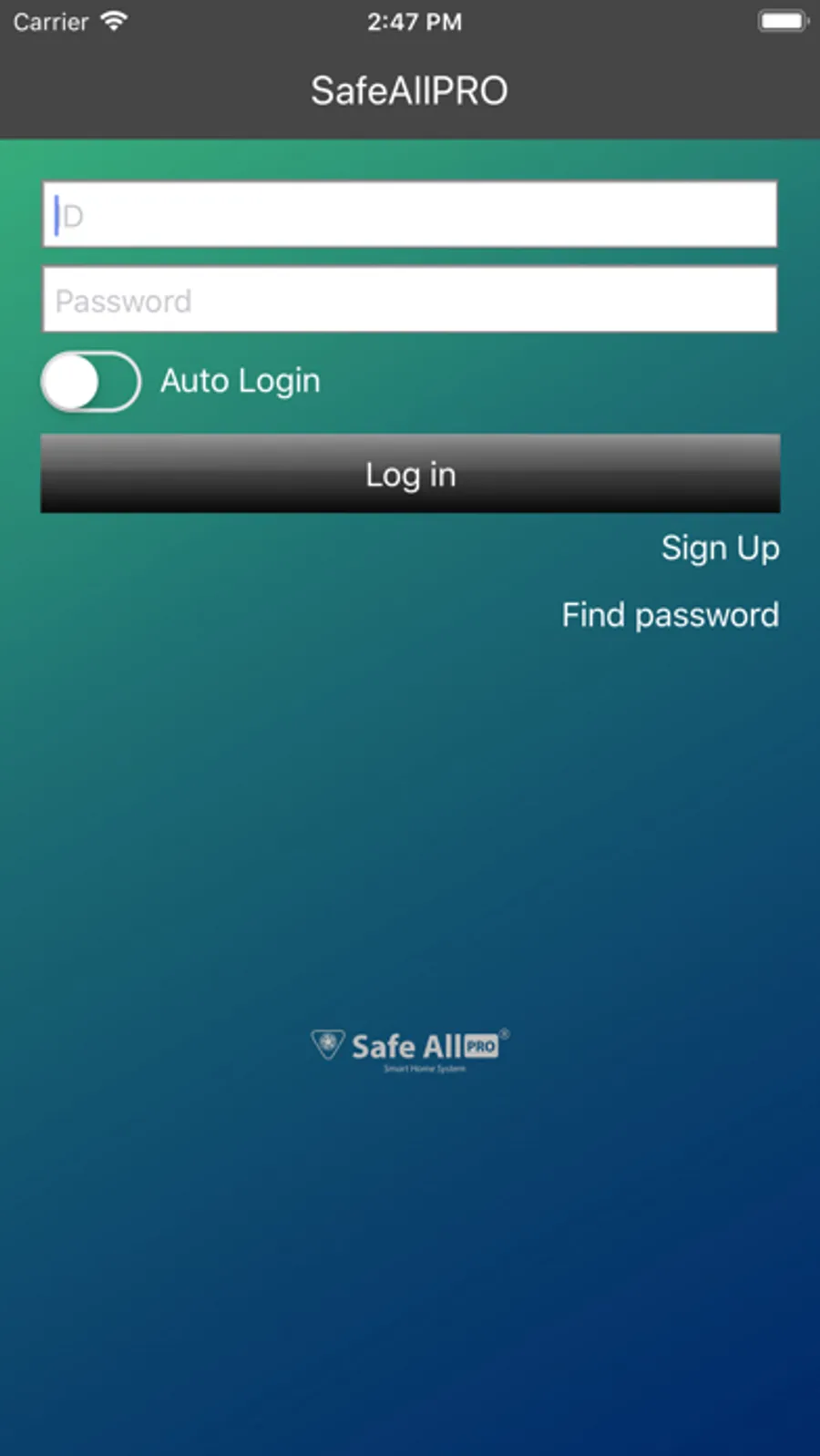Tap the Log in button
Viewport: 820px width, 1456px height.
pyautogui.click(x=410, y=474)
